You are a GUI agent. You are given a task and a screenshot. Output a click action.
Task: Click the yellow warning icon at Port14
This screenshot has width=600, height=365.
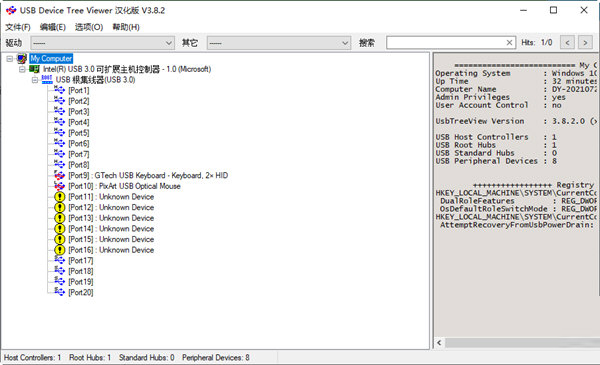[x=59, y=228]
